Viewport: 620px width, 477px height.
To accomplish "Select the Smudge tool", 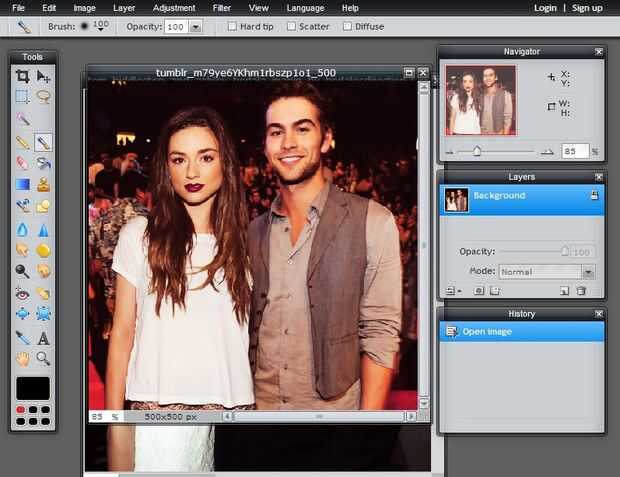I will click(x=22, y=250).
